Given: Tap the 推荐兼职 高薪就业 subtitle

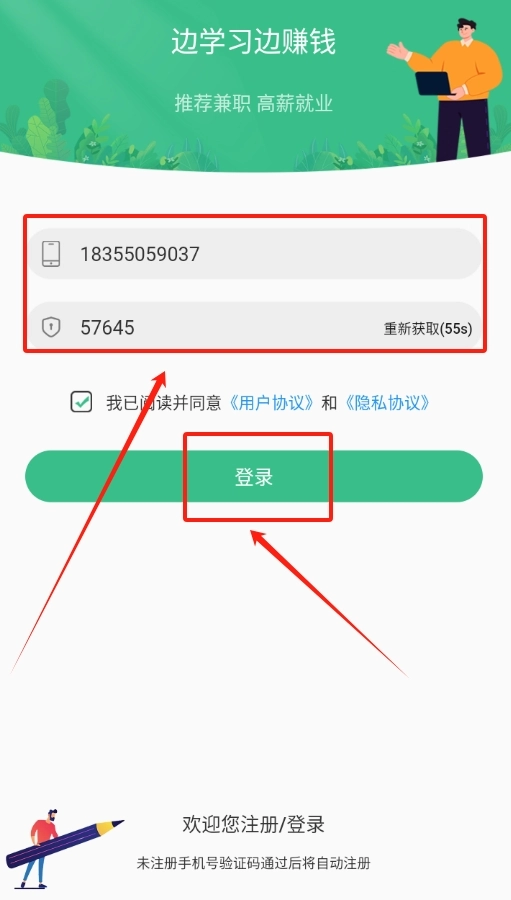Looking at the screenshot, I should click(x=253, y=104).
